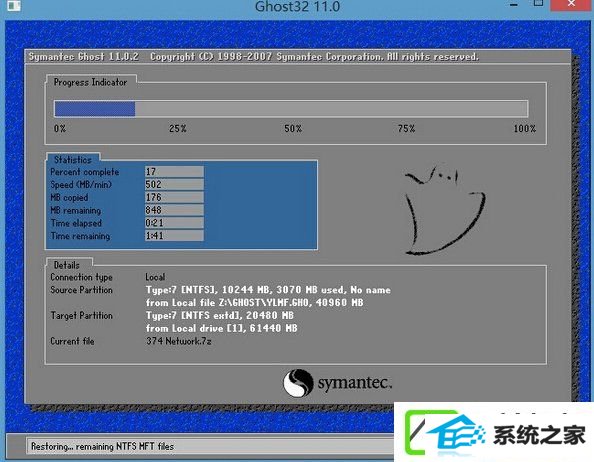The image size is (594, 462).
Task: Click the Local connection value
Action: click(x=155, y=277)
